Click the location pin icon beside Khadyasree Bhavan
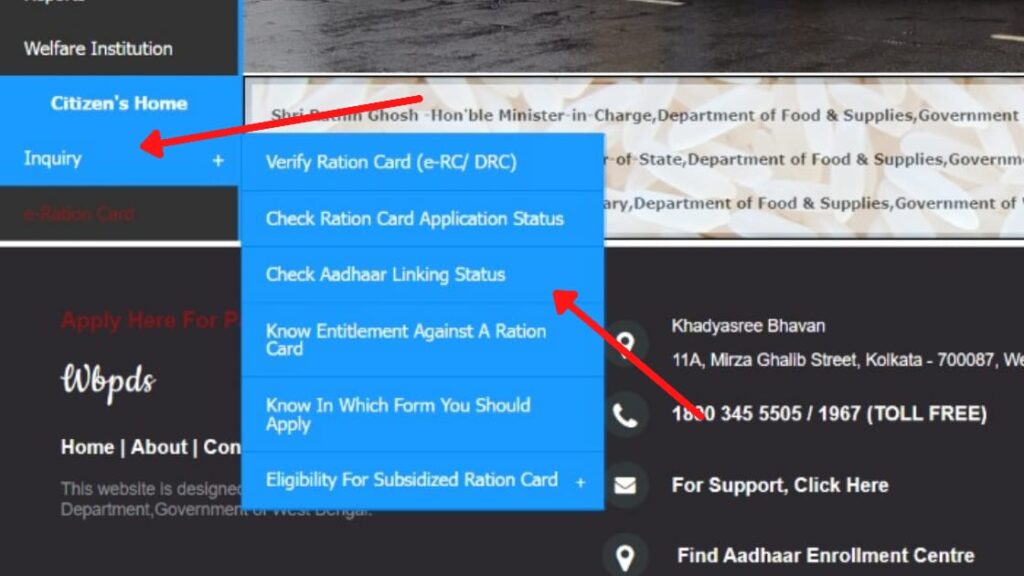The image size is (1024, 576). coord(626,343)
